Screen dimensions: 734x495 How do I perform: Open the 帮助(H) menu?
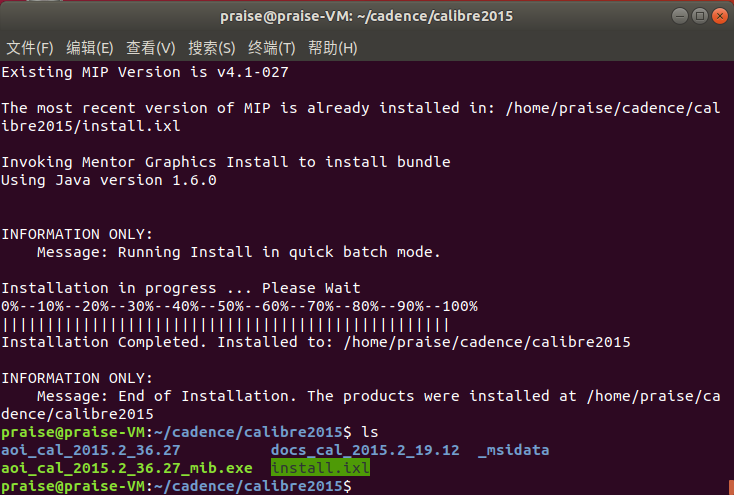click(332, 48)
